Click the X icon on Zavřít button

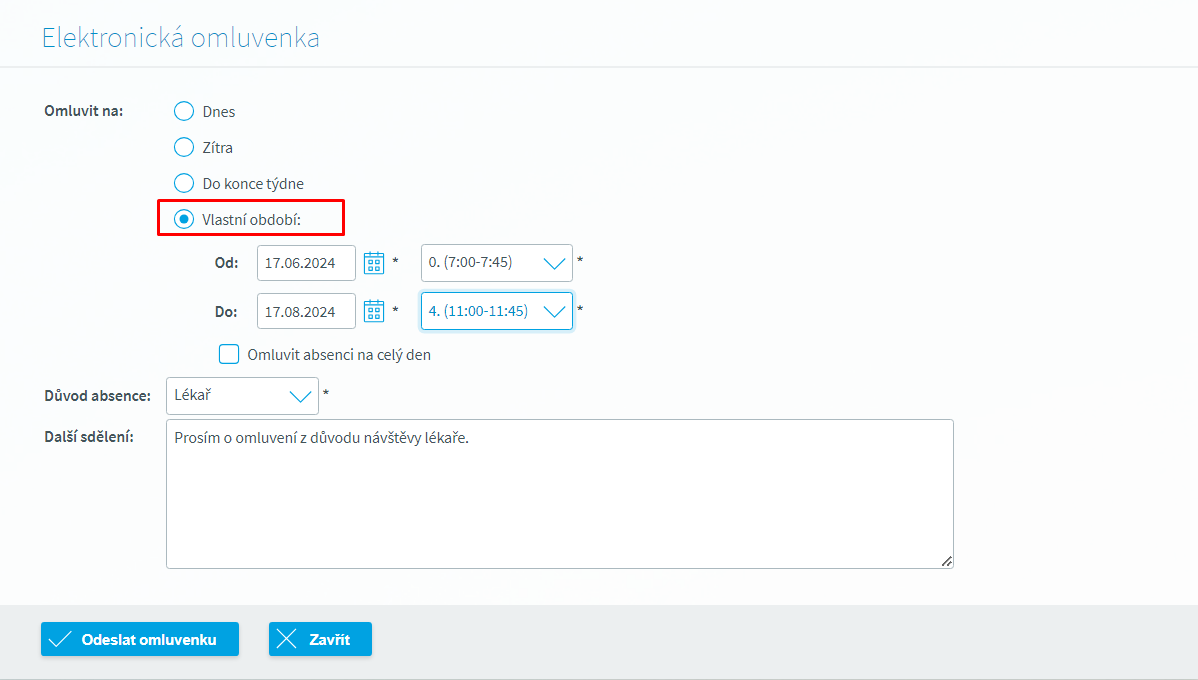pyautogui.click(x=287, y=640)
